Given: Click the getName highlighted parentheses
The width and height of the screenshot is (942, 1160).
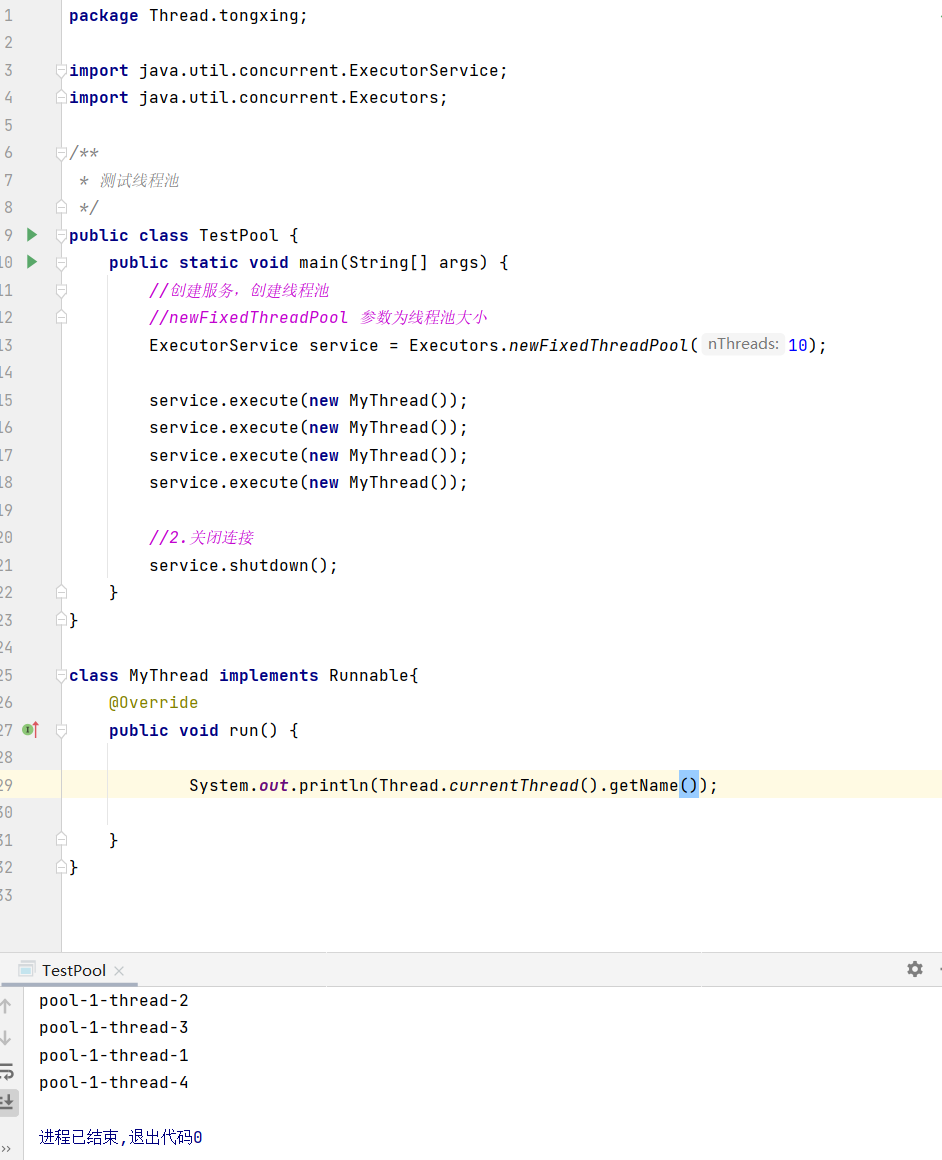Looking at the screenshot, I should pos(689,785).
